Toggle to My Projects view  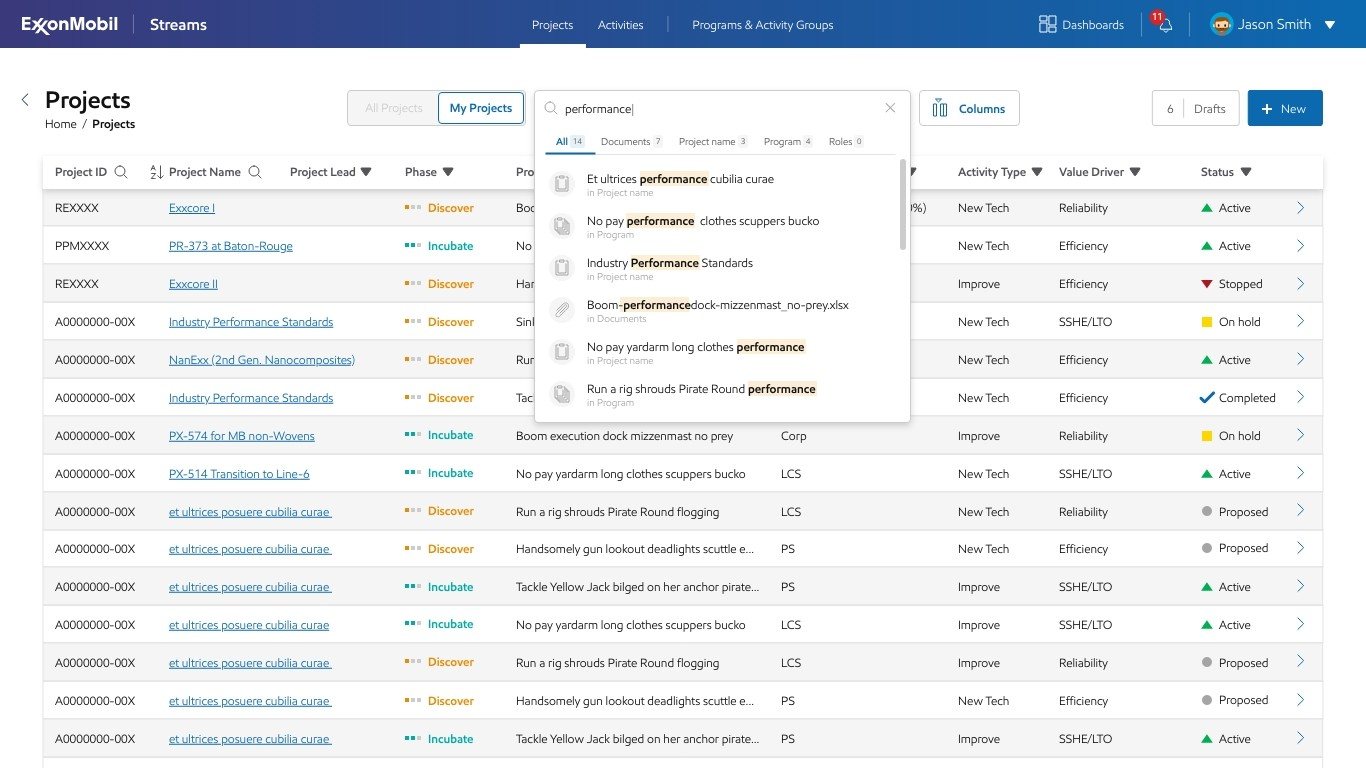(x=481, y=108)
